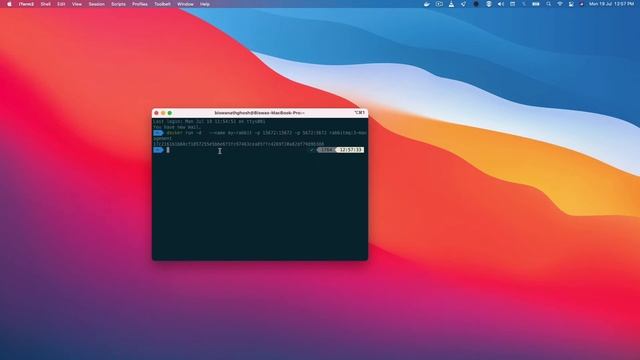
Task: Click the Docker whale menu bar icon
Action: [427, 4]
